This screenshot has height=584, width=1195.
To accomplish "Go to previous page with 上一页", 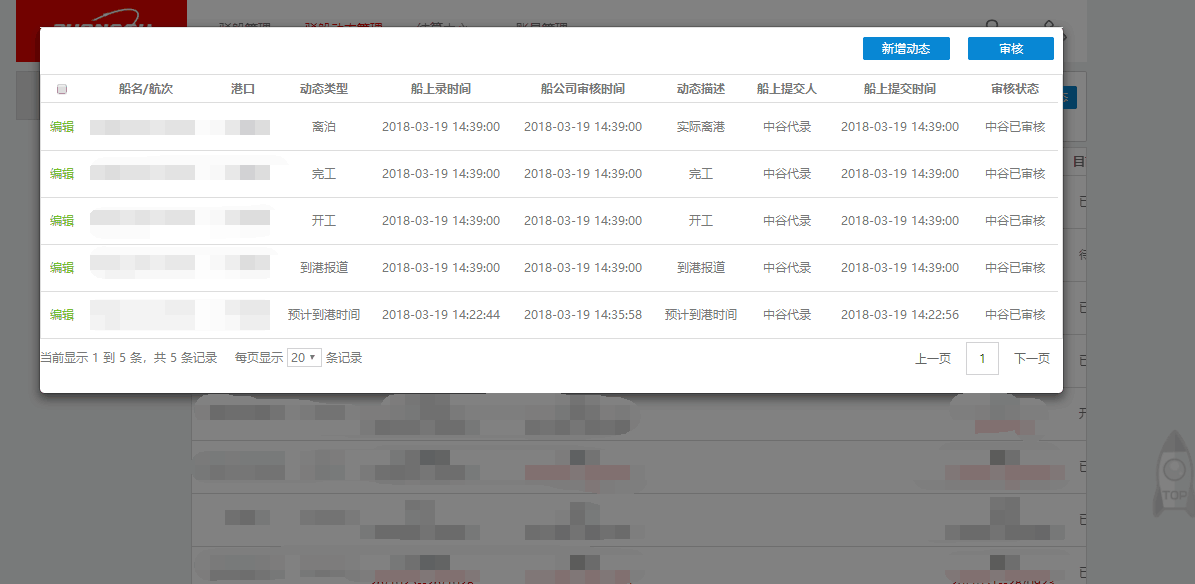I will click(x=933, y=358).
